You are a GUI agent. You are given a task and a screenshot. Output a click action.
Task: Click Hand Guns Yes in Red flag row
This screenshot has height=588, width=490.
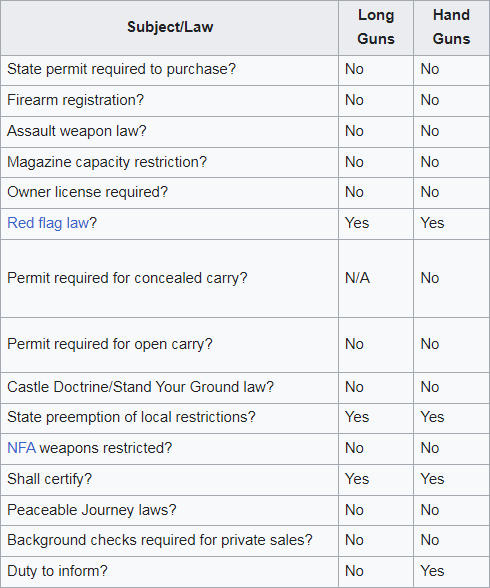pos(432,223)
